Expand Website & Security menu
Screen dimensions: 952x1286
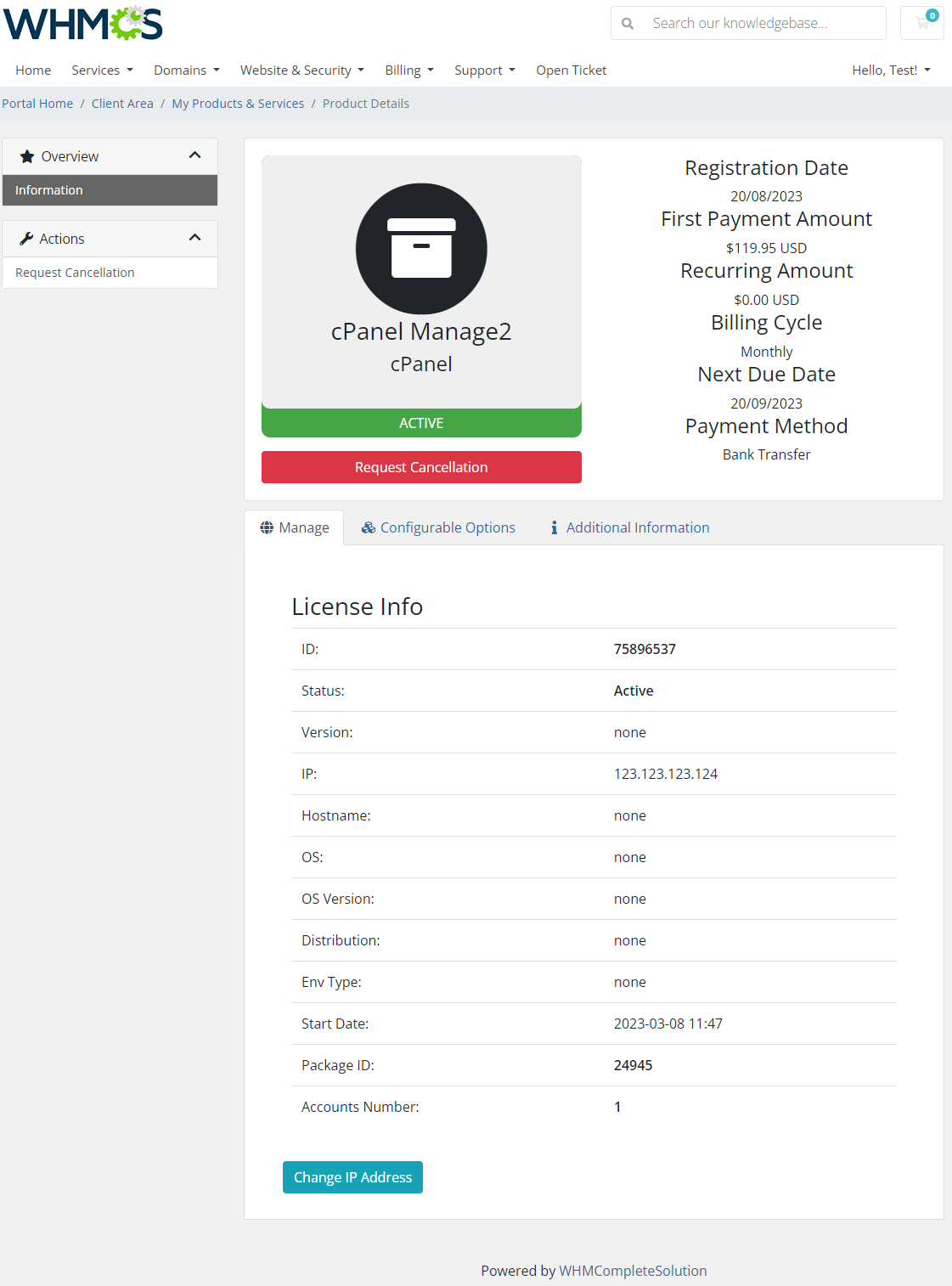[302, 70]
